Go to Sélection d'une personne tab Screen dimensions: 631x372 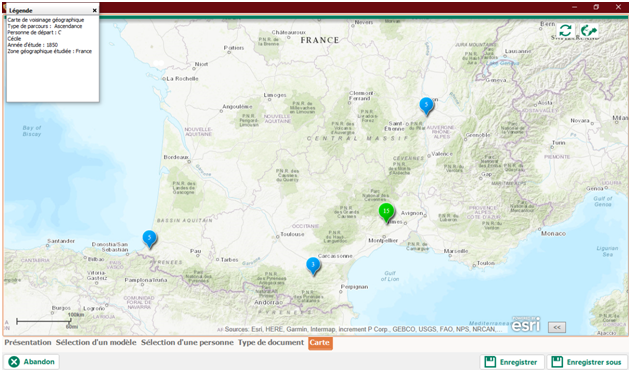point(187,343)
